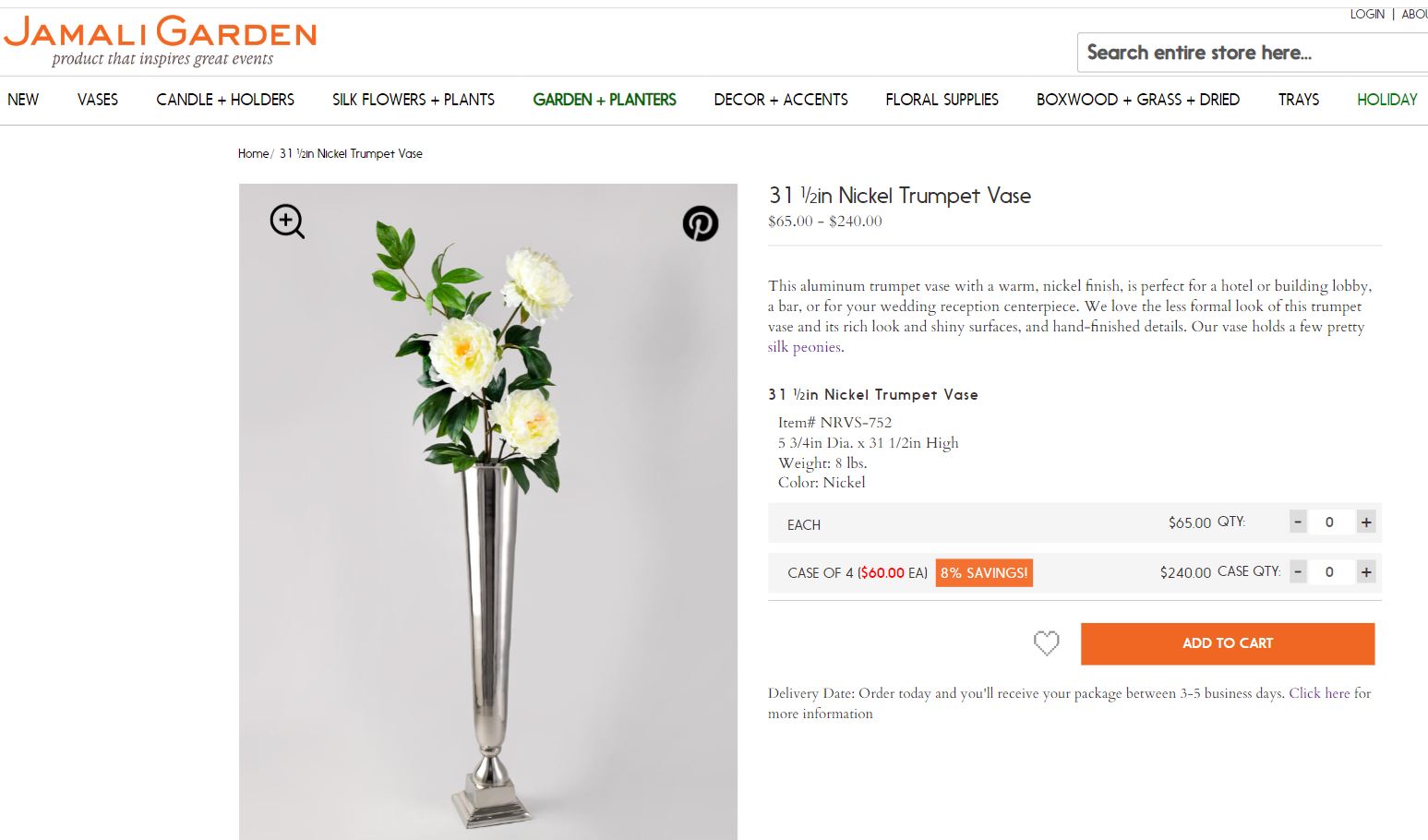1428x840 pixels.
Task: Click the Pinterest share icon
Action: [701, 223]
